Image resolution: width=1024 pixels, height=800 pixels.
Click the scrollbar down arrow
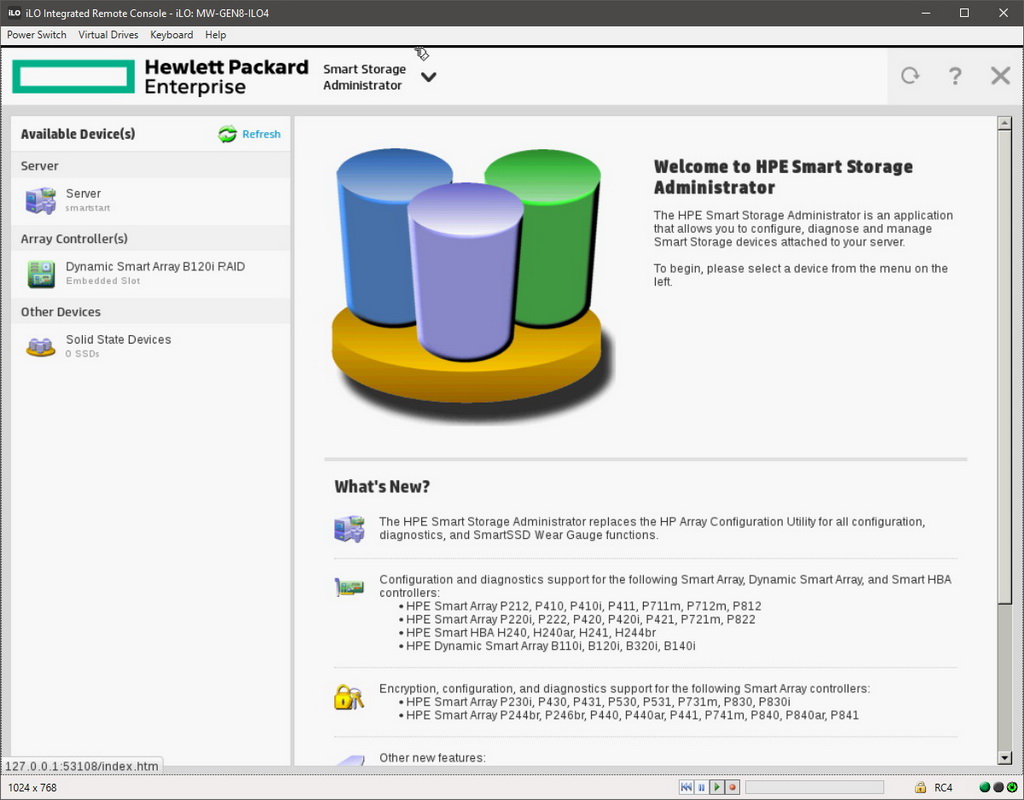(1004, 758)
